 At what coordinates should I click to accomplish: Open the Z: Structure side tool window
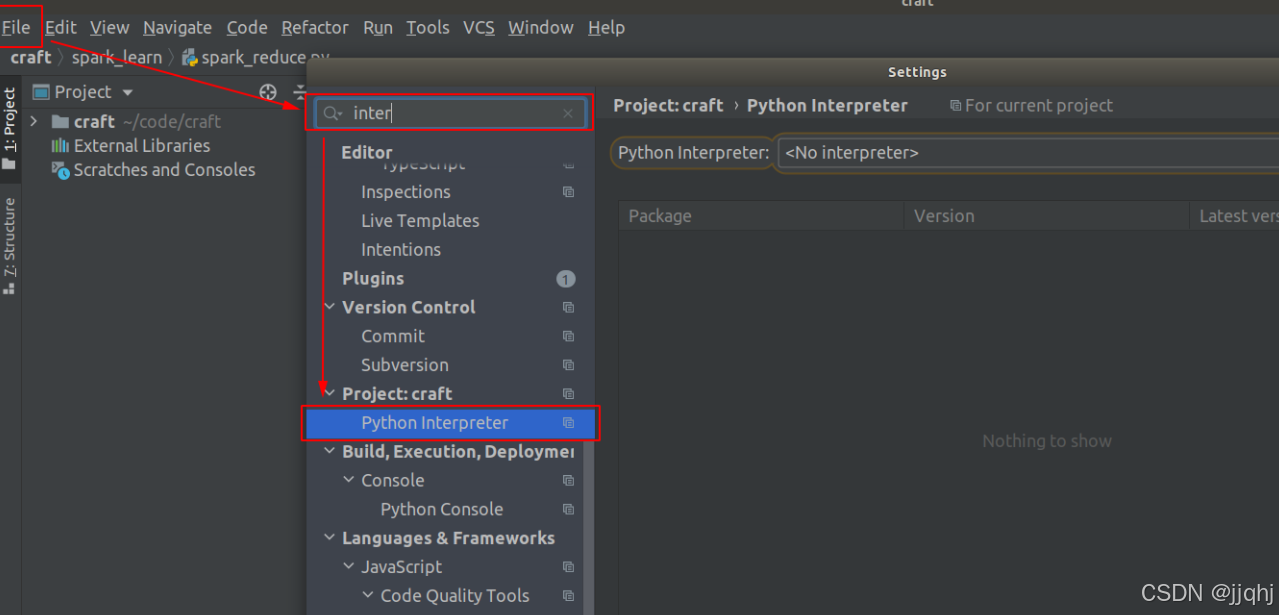10,245
